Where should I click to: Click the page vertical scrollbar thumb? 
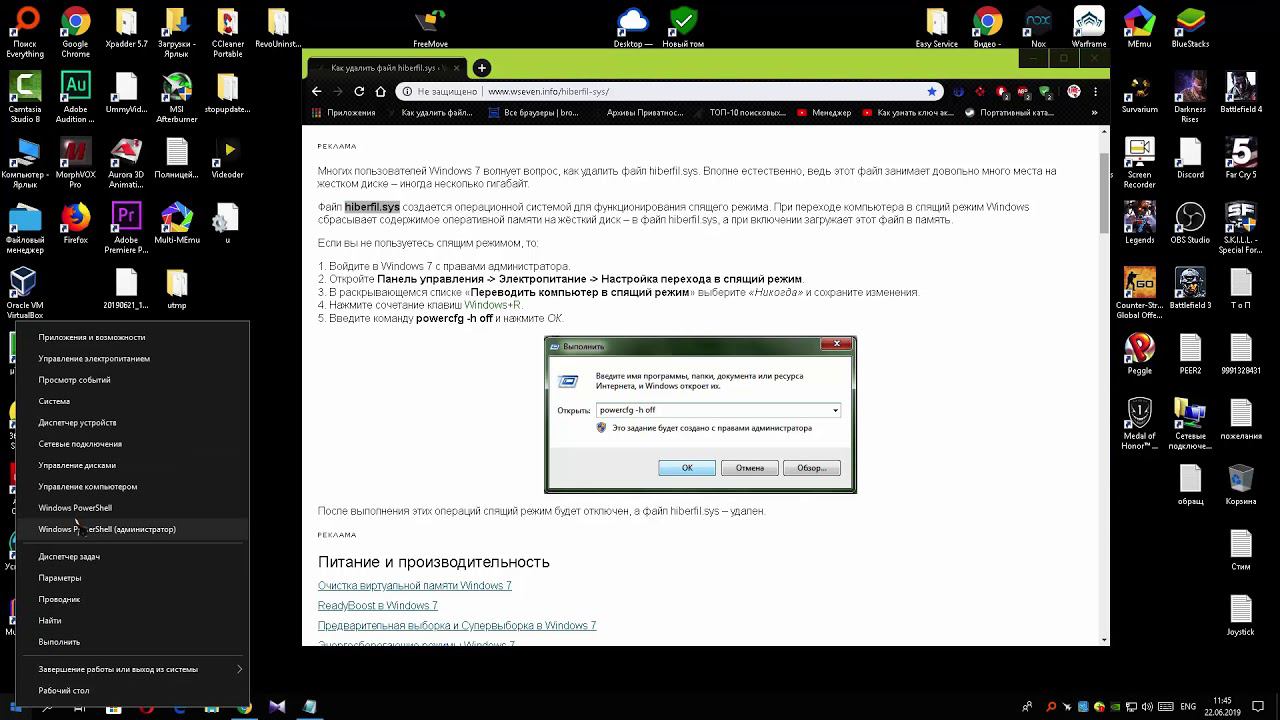(x=1104, y=193)
